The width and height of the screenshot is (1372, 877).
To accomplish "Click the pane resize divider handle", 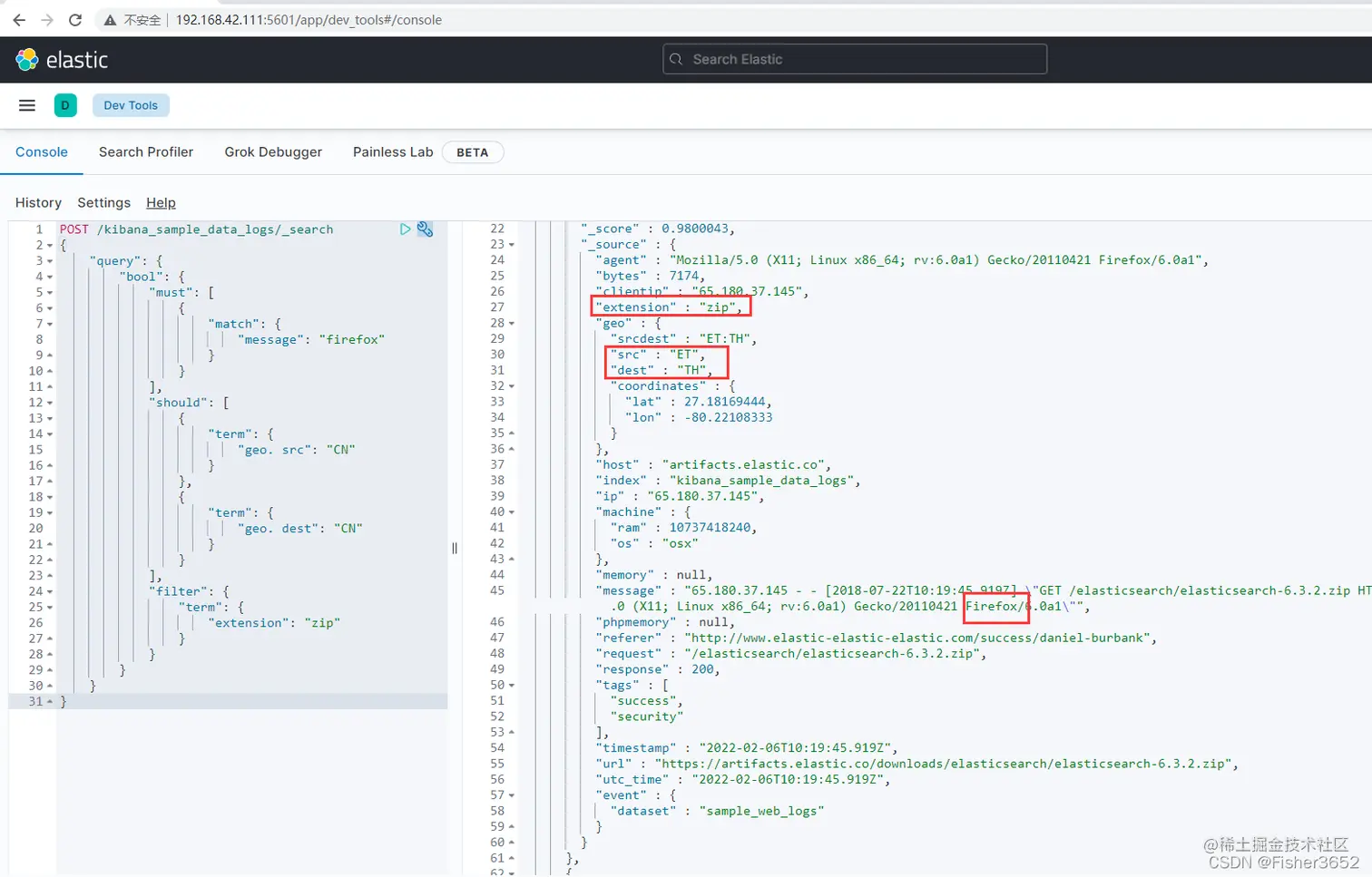I will (455, 548).
